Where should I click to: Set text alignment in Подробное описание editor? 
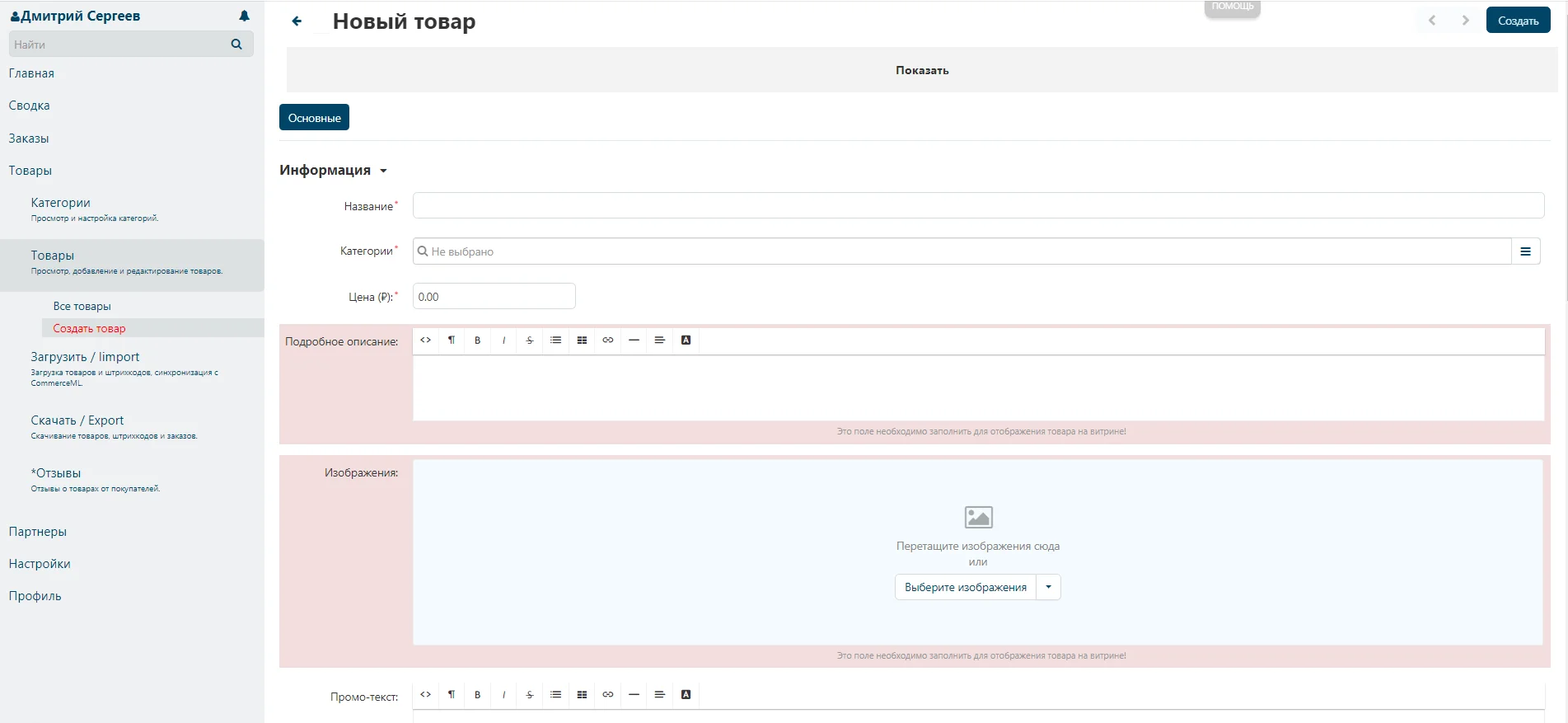pos(660,340)
